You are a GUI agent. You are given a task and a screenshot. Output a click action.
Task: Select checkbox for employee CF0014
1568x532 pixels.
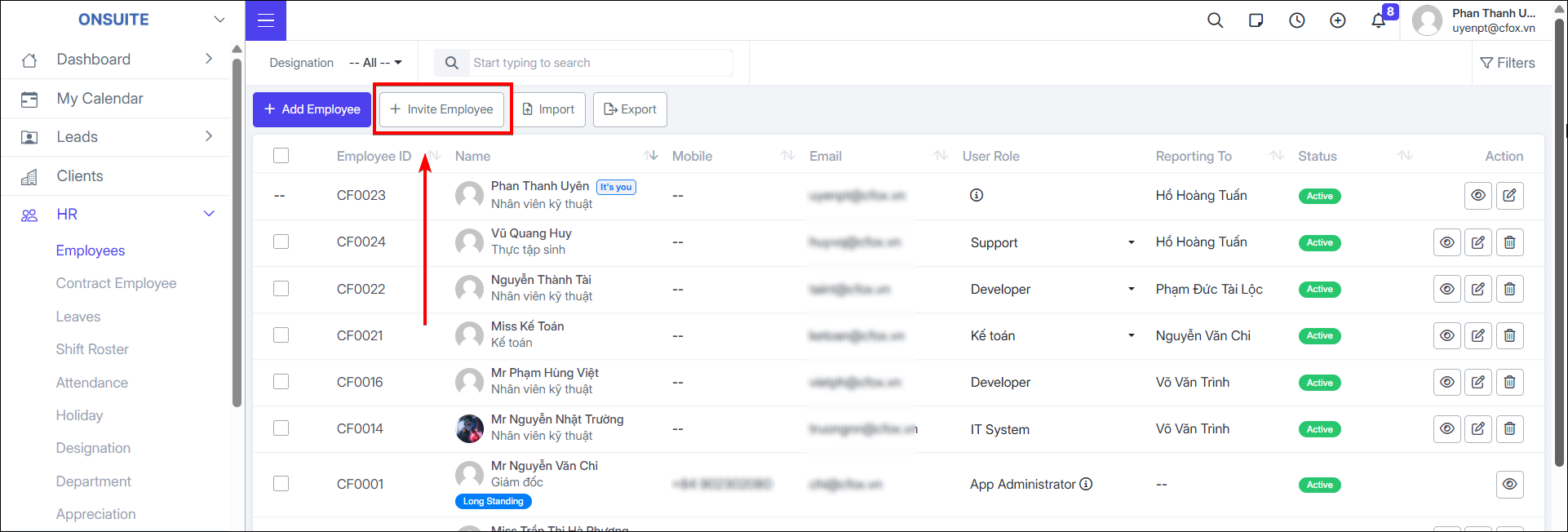click(281, 428)
